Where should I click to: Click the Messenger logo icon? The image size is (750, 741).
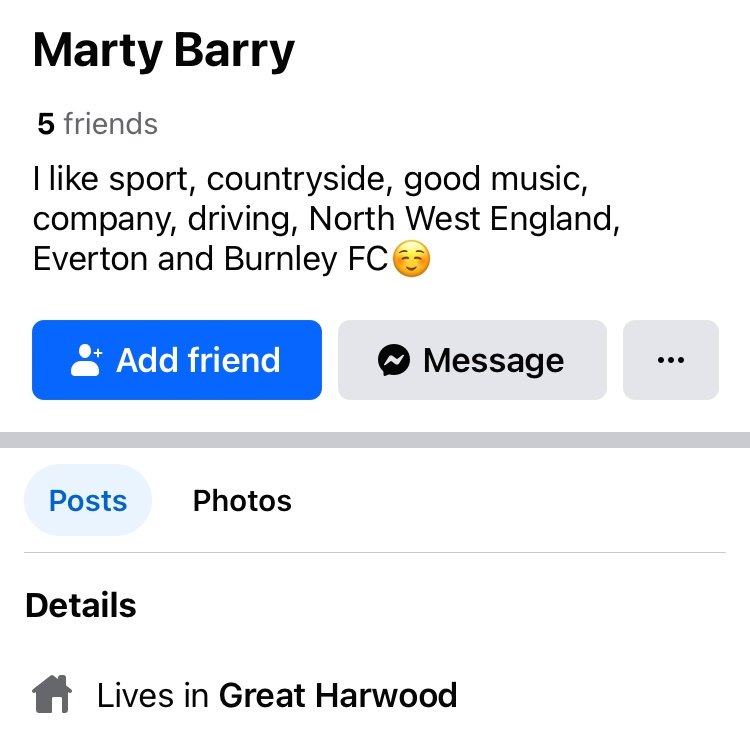click(394, 360)
